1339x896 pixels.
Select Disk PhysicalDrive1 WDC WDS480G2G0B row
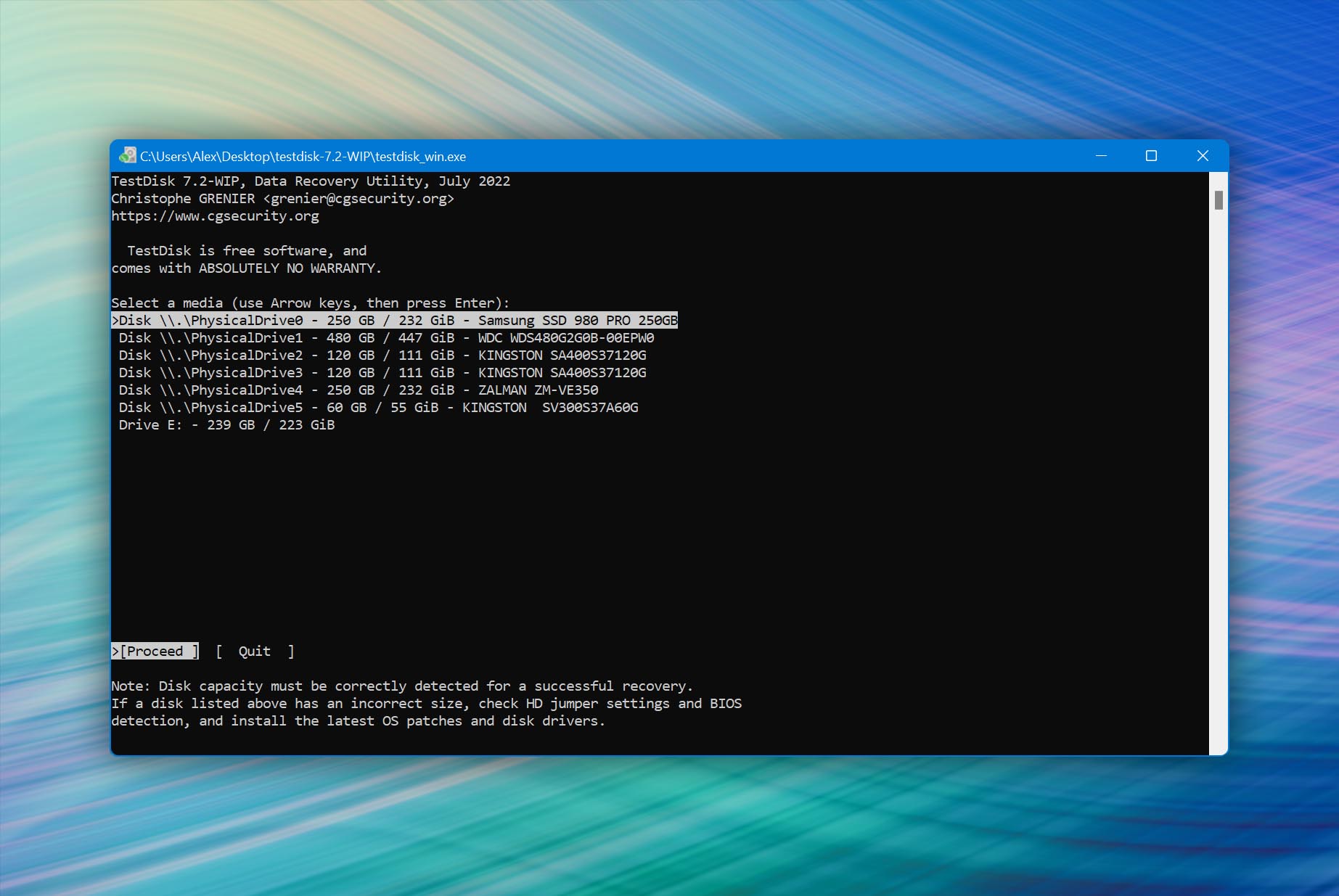tap(386, 337)
